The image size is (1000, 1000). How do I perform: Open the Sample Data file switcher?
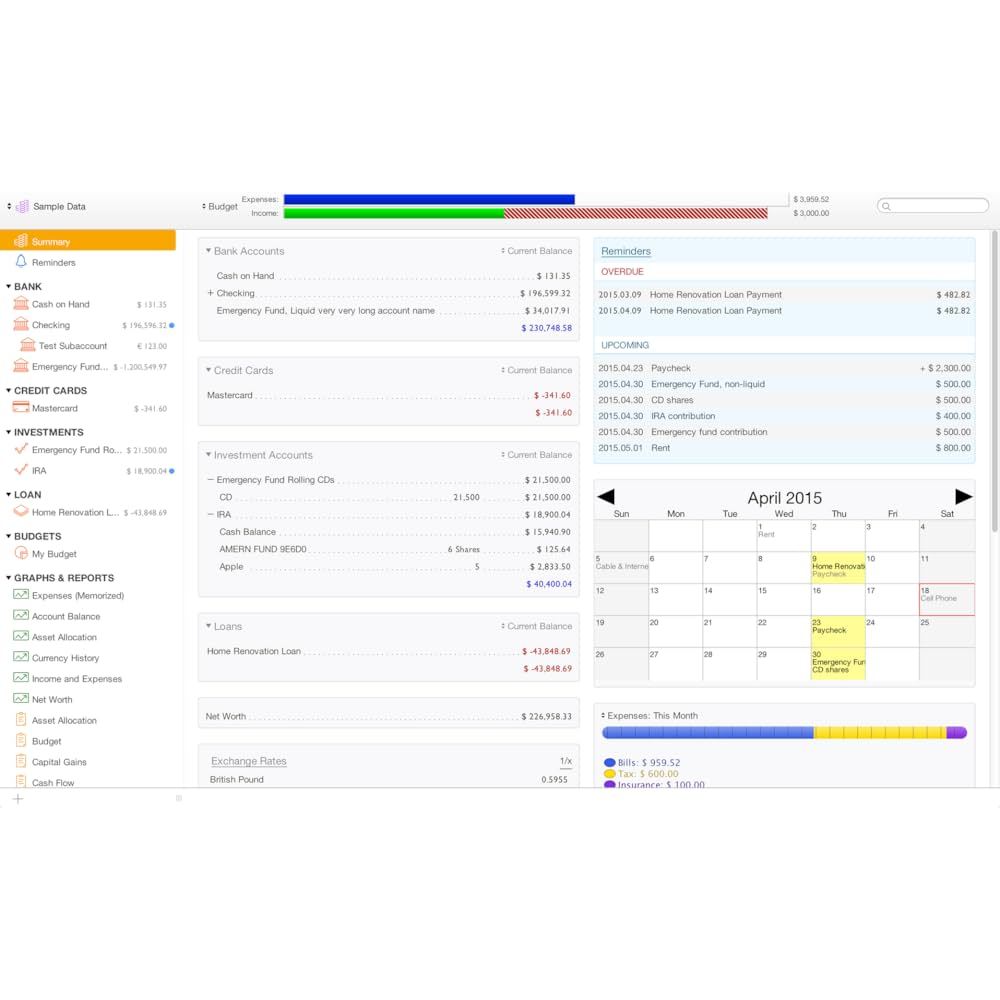tap(9, 206)
